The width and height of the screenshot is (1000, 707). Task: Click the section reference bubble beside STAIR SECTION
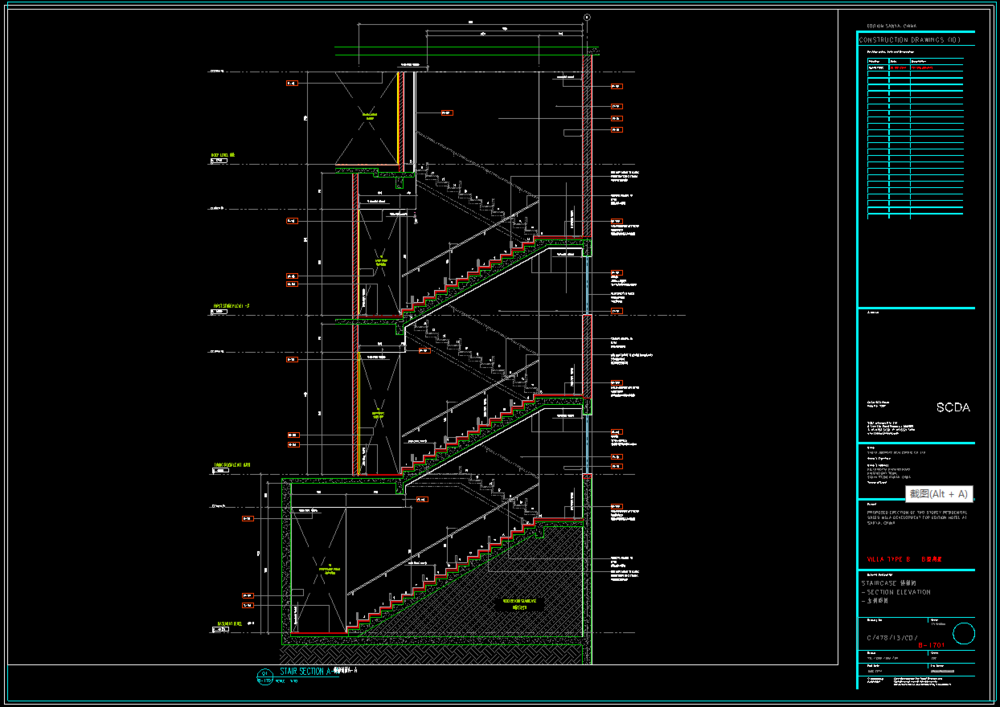[265, 676]
